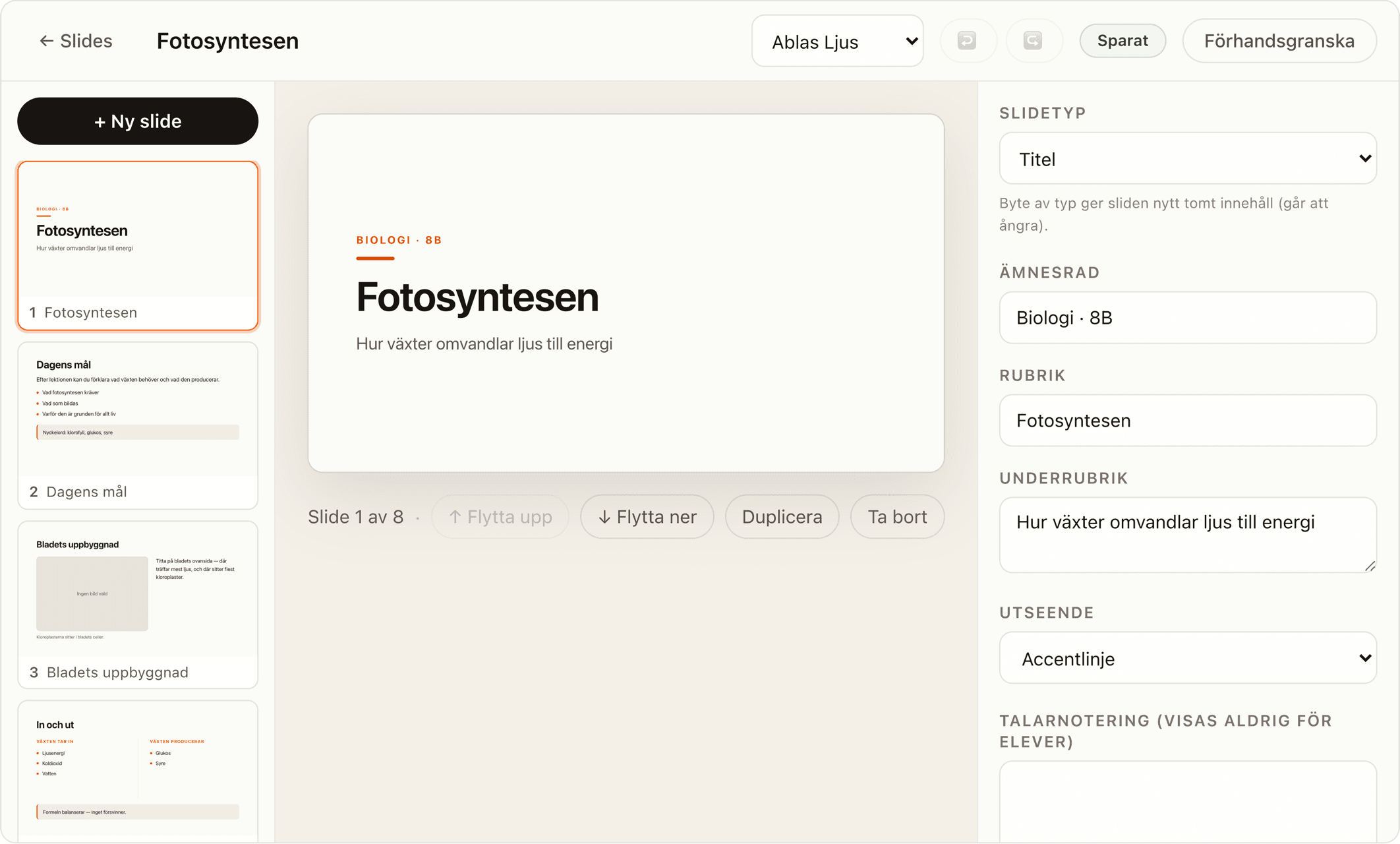Delete the slide with Ta bort
This screenshot has width=1400, height=844.
(x=897, y=517)
